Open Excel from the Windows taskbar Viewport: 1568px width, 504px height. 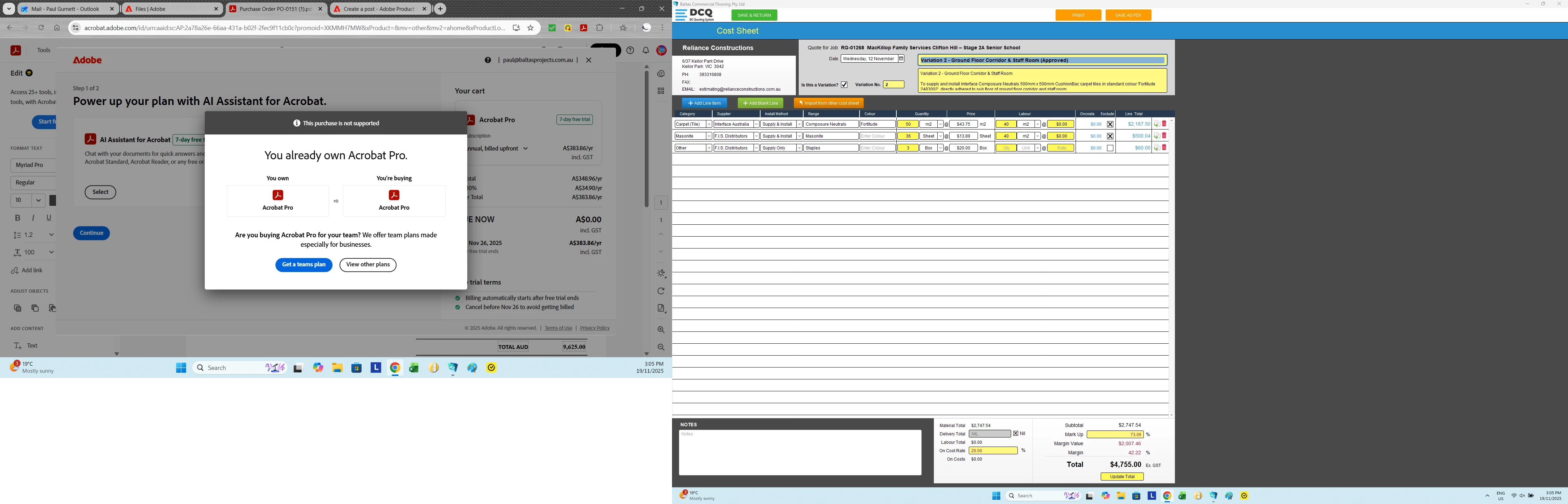coord(414,368)
